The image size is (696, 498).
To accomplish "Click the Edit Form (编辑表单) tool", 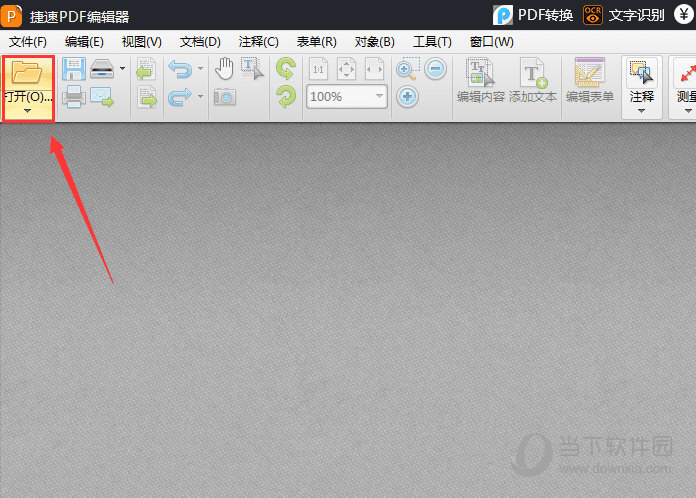I will click(x=590, y=80).
